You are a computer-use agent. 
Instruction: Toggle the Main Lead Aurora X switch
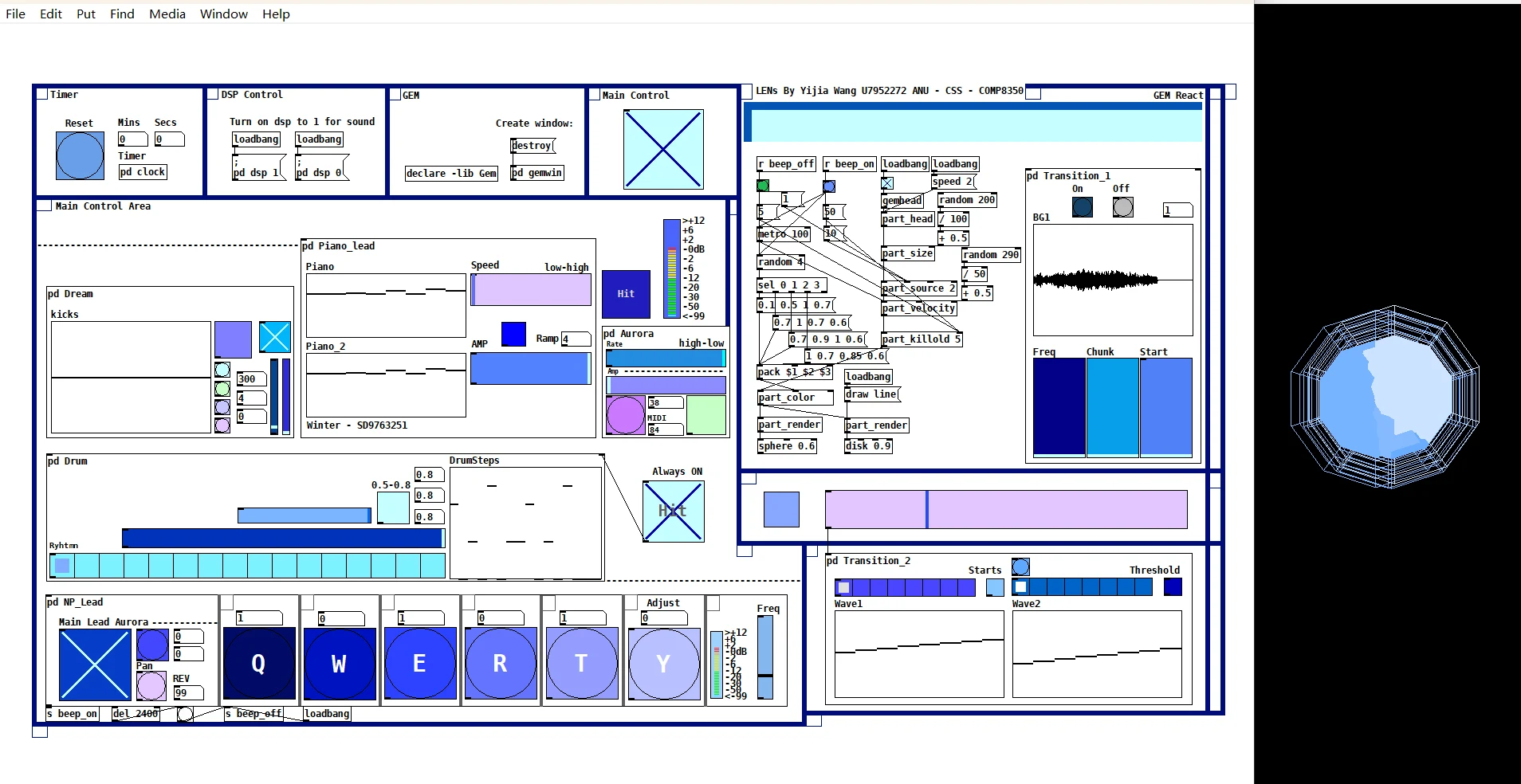point(95,665)
